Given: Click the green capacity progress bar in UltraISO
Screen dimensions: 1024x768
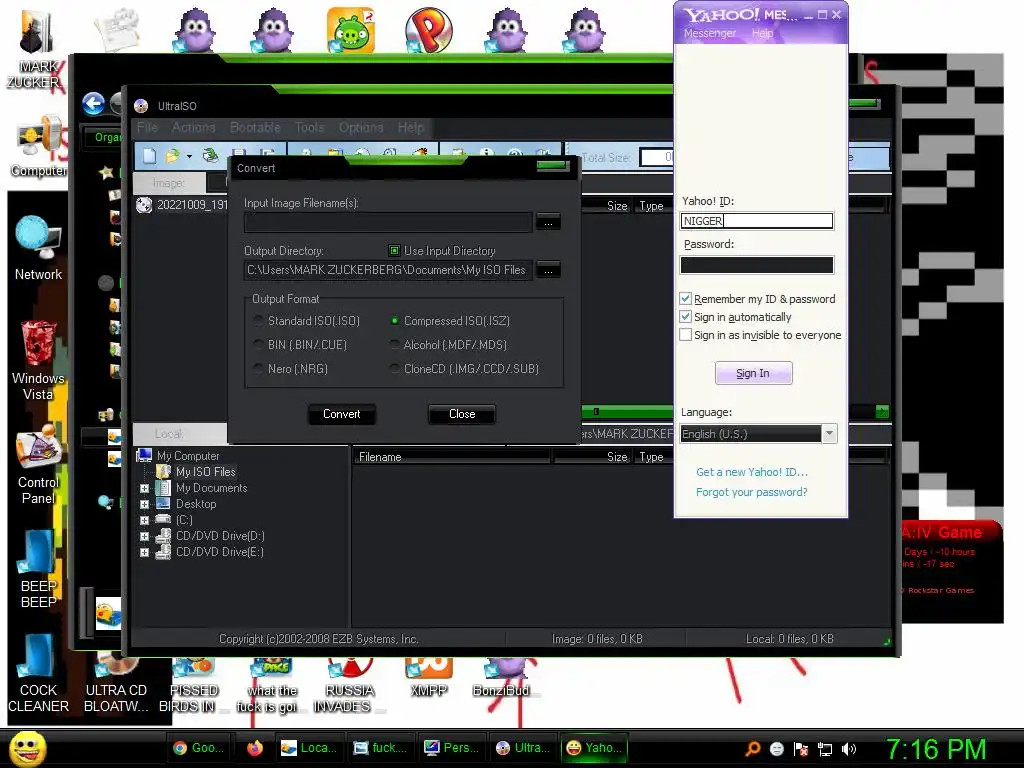Looking at the screenshot, I should 627,411.
